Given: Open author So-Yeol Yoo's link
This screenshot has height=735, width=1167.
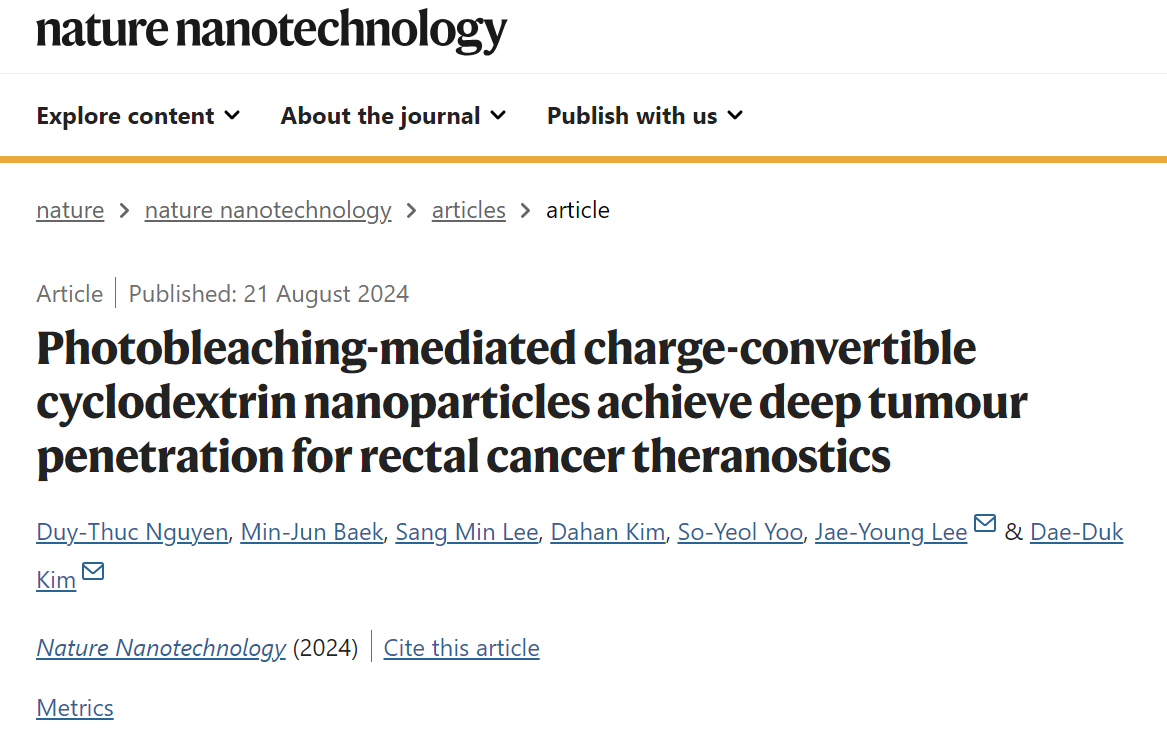Looking at the screenshot, I should tap(740, 532).
